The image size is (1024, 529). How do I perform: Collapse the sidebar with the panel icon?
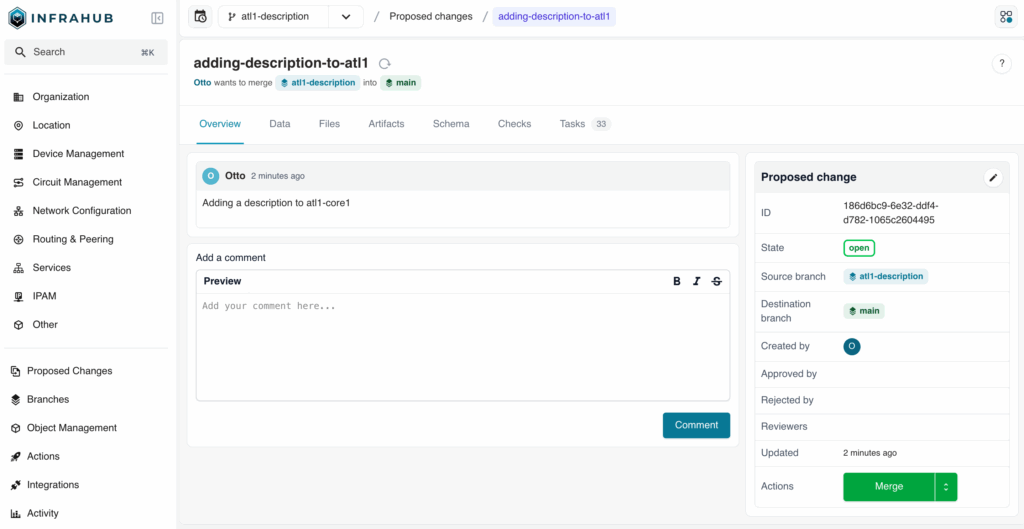point(157,18)
